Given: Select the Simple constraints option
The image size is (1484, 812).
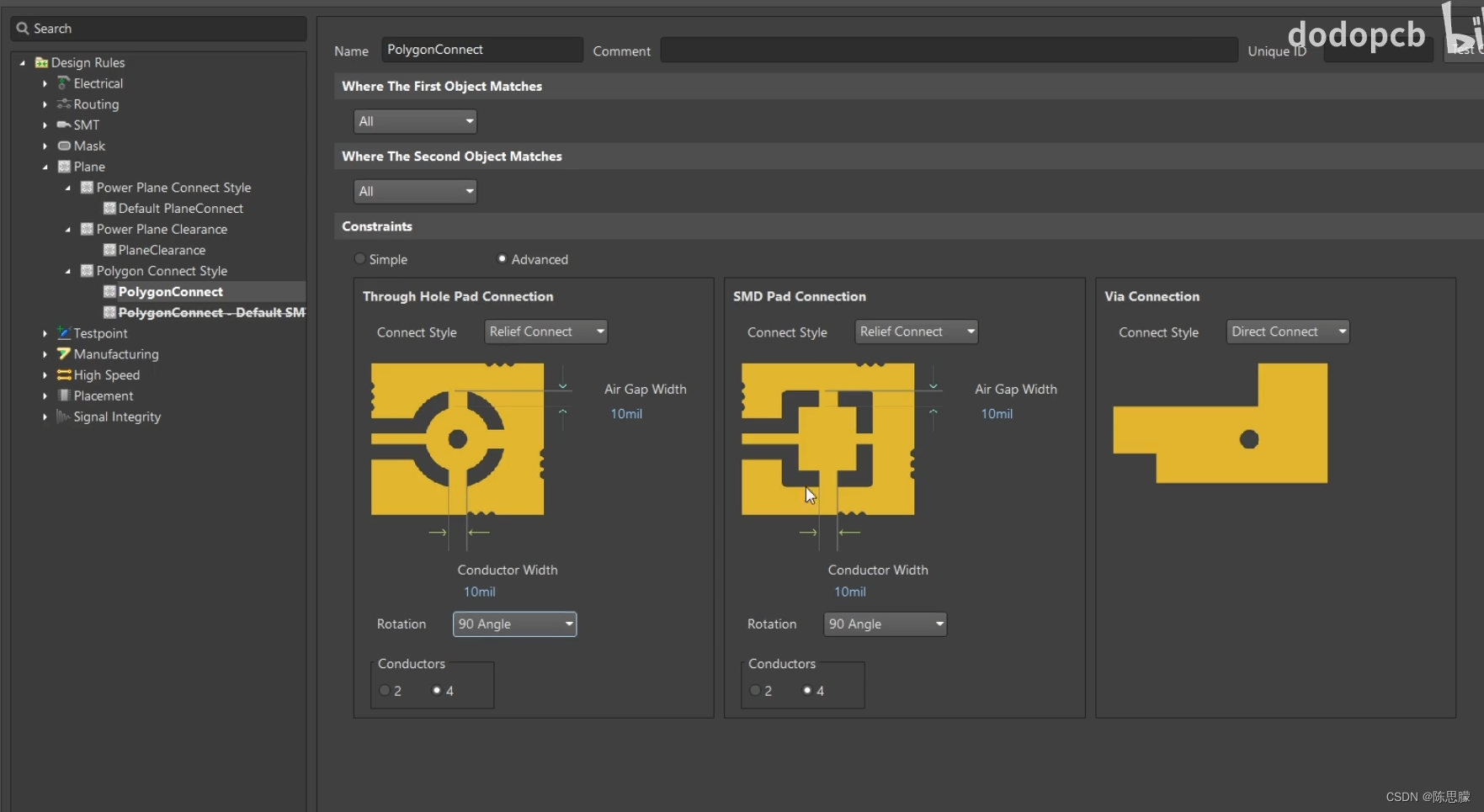Looking at the screenshot, I should tap(360, 259).
